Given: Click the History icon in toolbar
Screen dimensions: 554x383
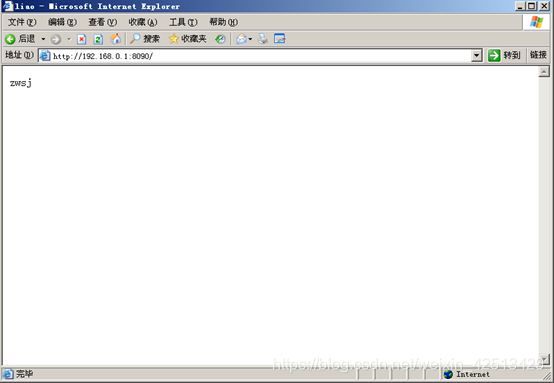Looking at the screenshot, I should [x=220, y=39].
